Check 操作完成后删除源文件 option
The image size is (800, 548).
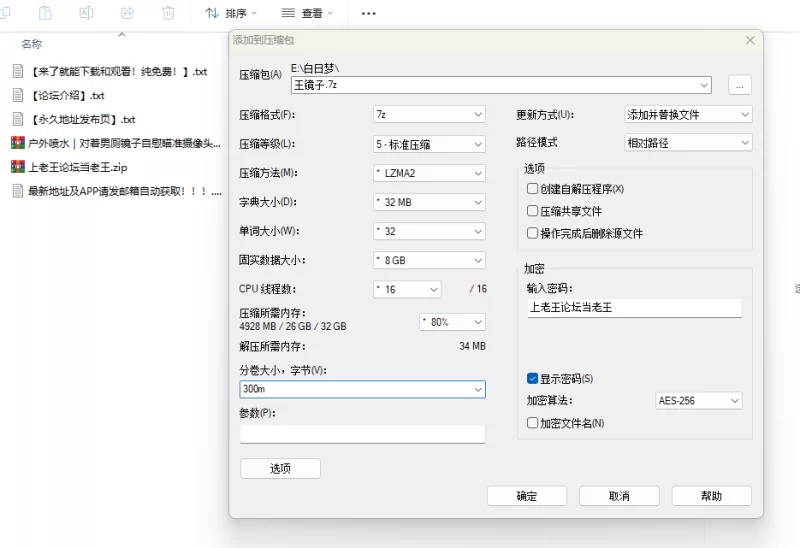[533, 233]
